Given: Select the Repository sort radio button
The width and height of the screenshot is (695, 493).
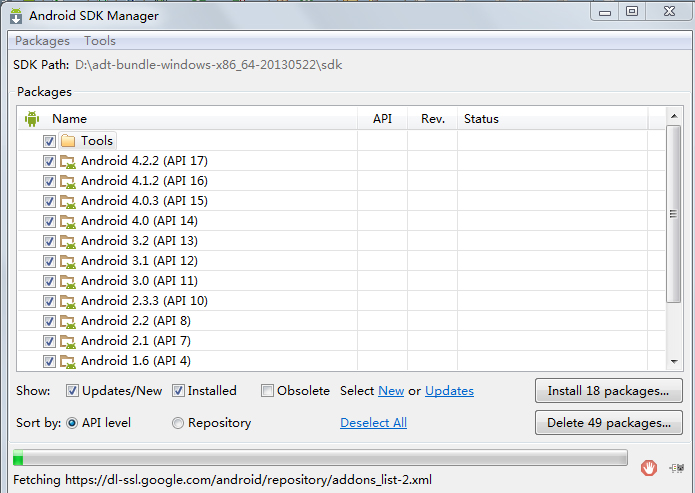Looking at the screenshot, I should tap(177, 423).
